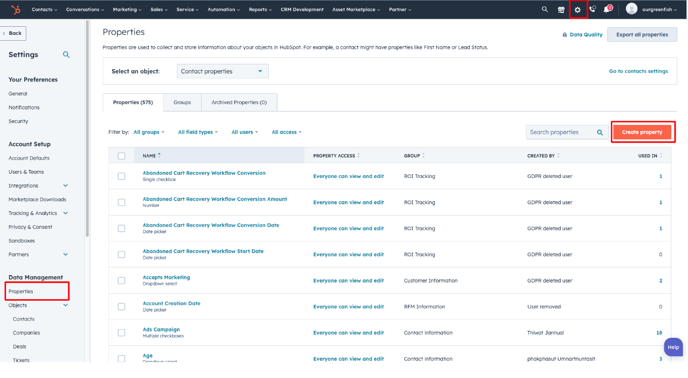Open Companies under Objects

tap(26, 333)
